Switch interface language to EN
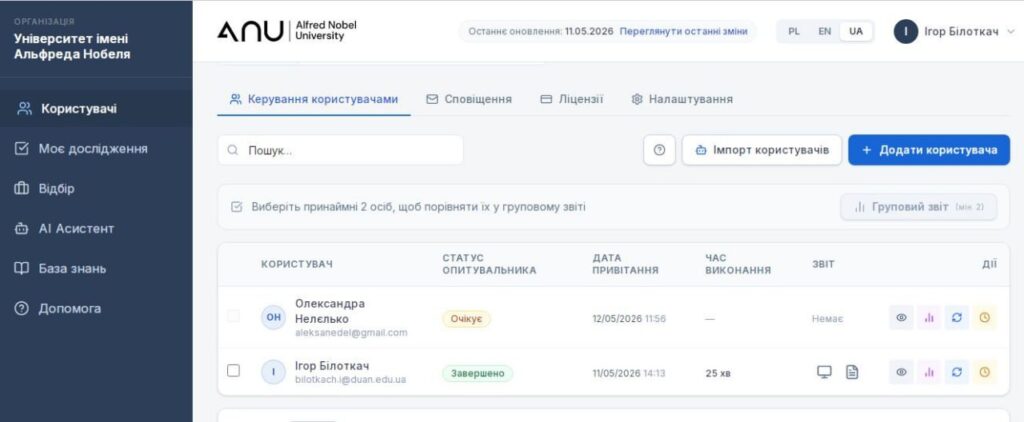Viewport: 1024px width, 422px height. (825, 31)
